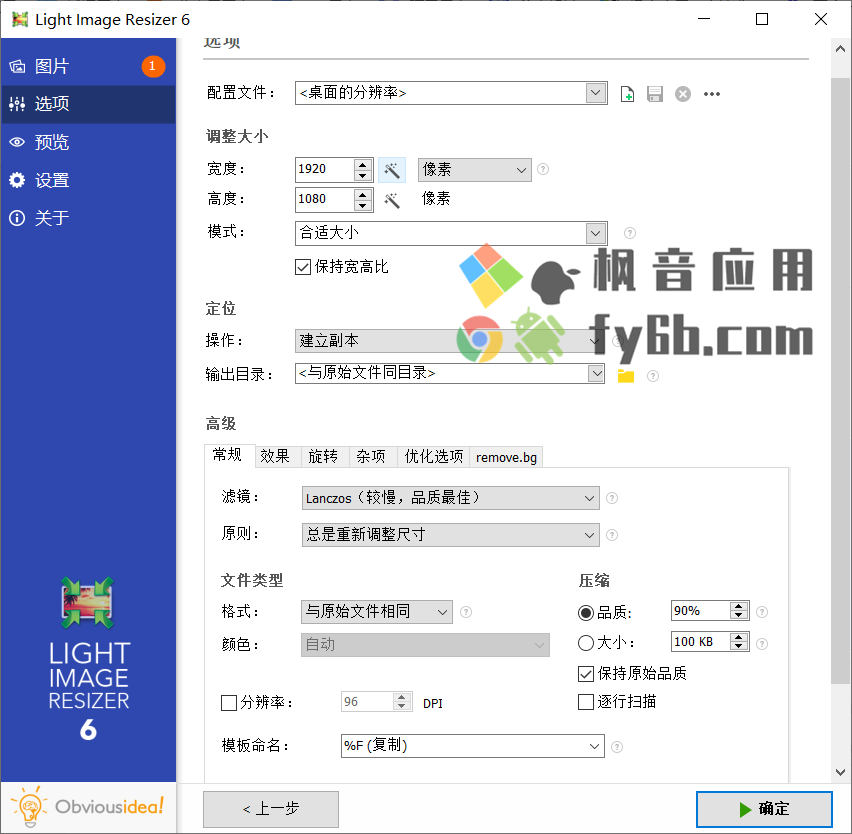Screen dimensions: 852x834
Task: Close the Light Image Resizer window
Action: pyautogui.click(x=820, y=20)
